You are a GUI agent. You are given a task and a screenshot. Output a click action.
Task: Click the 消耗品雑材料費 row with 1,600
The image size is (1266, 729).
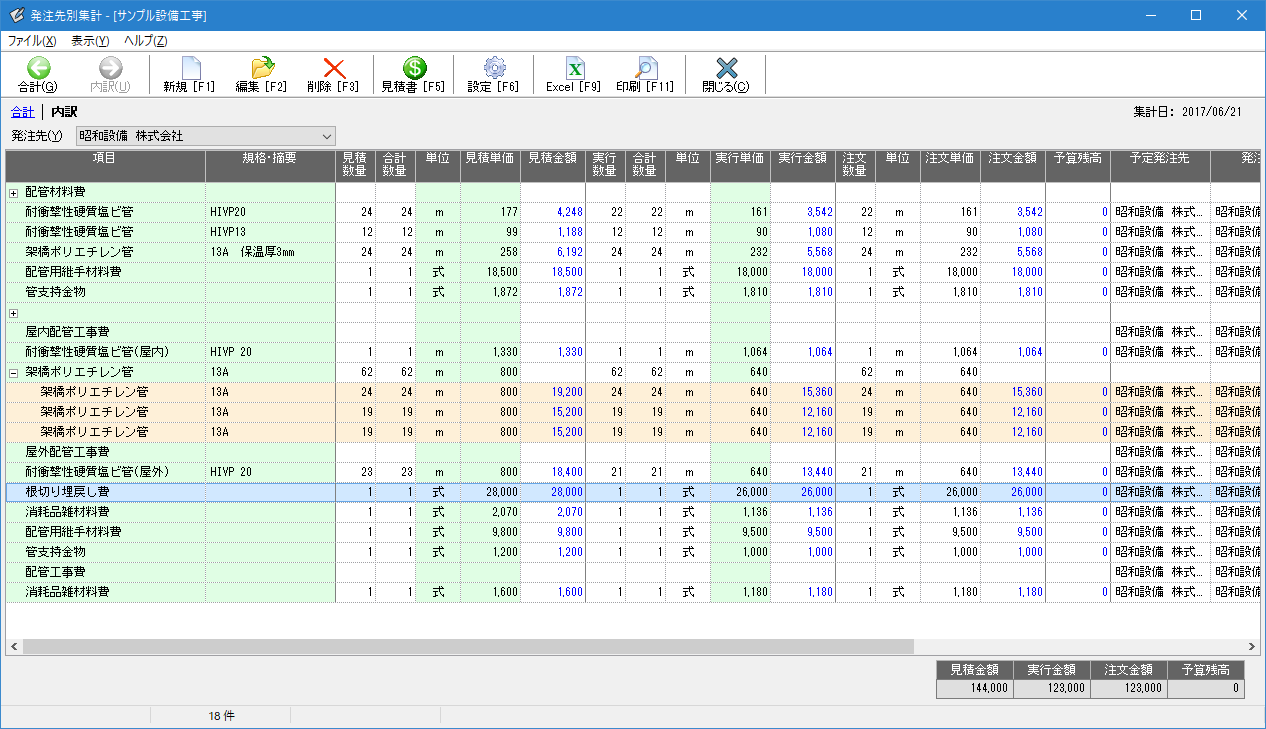click(x=632, y=592)
